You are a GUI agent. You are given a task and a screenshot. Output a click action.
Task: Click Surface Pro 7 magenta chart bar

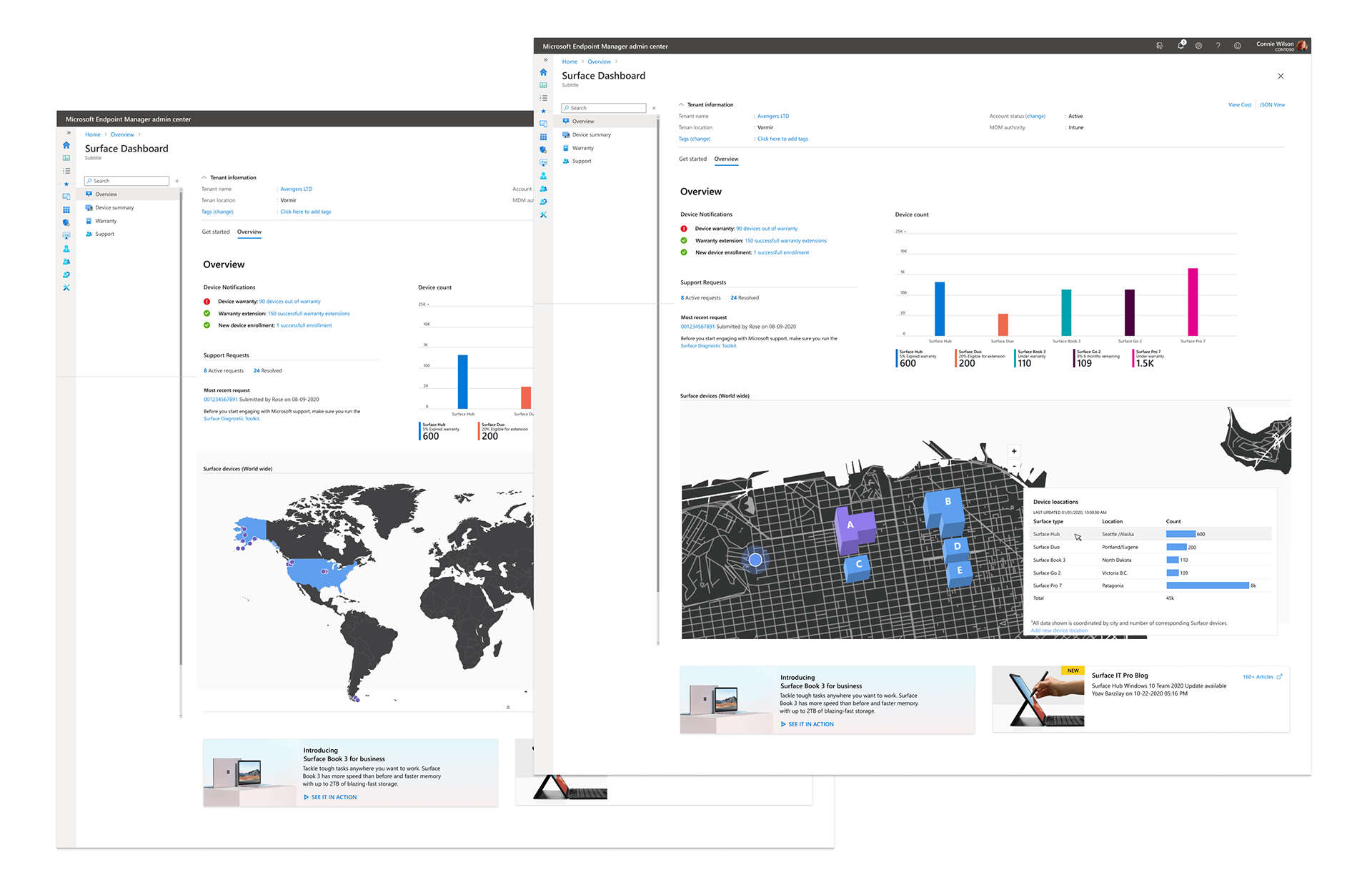tap(1193, 302)
